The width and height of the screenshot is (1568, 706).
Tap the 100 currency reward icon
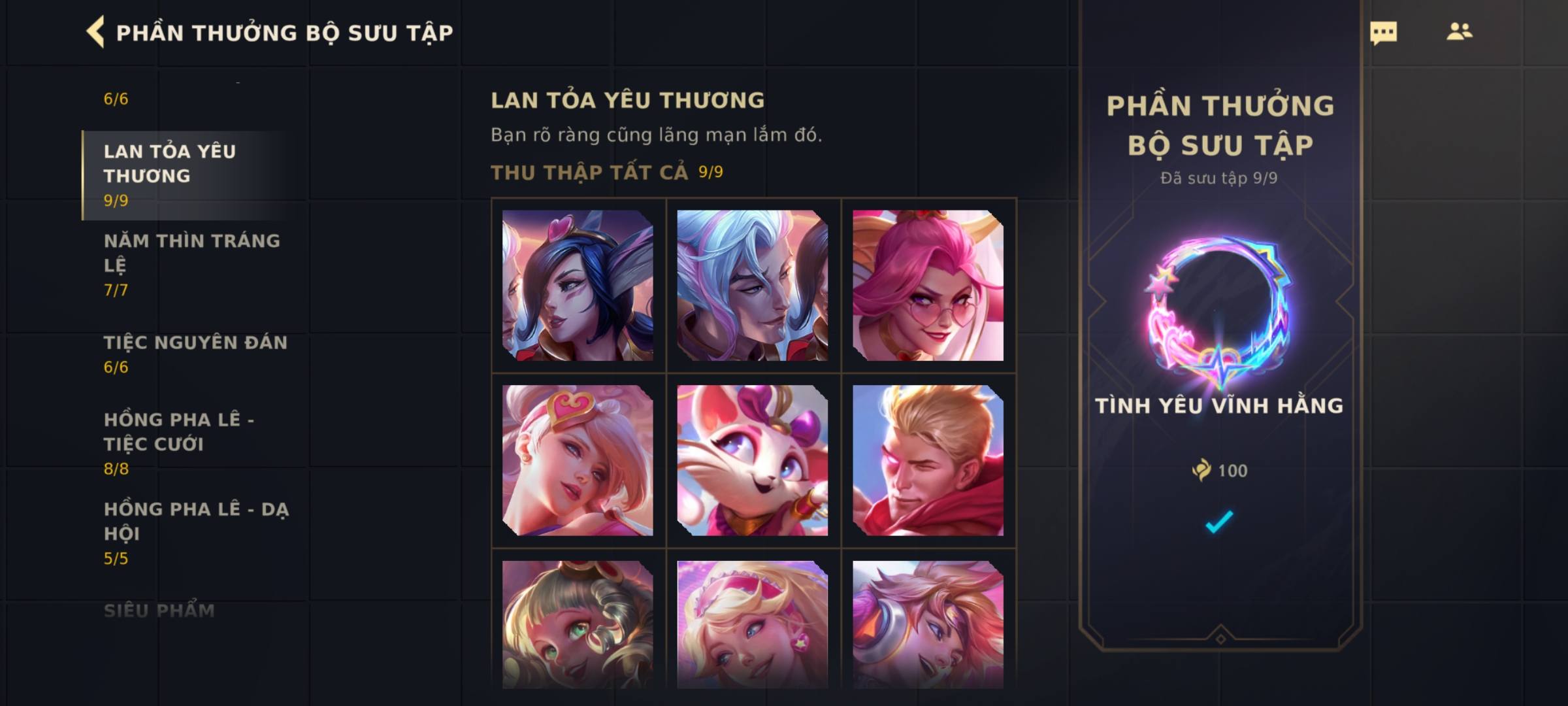1201,470
